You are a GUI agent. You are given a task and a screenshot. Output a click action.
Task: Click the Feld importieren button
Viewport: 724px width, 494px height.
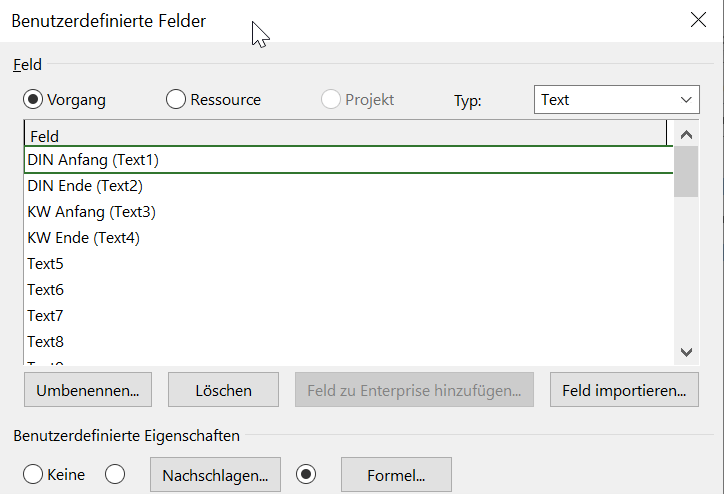pos(624,390)
